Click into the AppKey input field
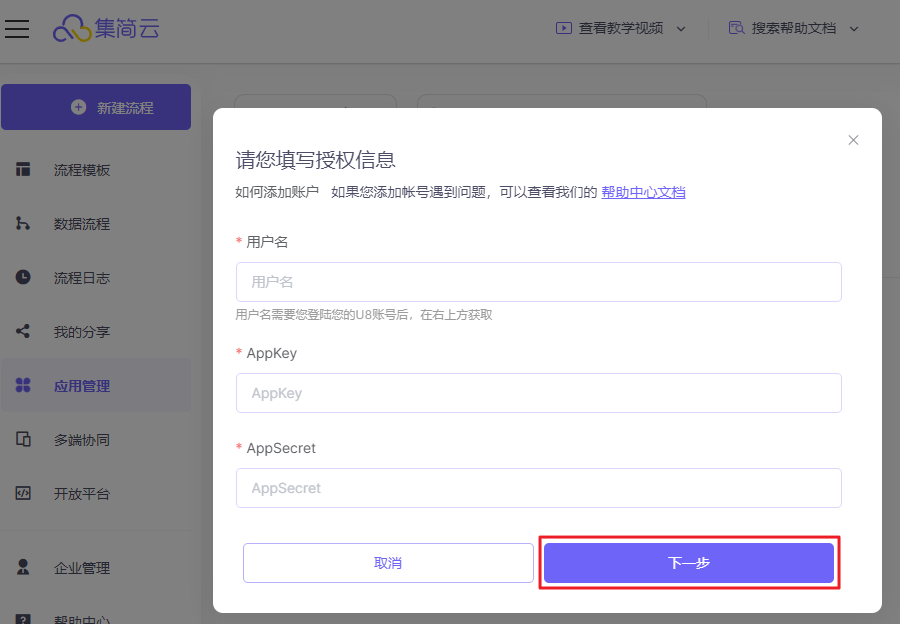This screenshot has width=900, height=624. point(538,393)
